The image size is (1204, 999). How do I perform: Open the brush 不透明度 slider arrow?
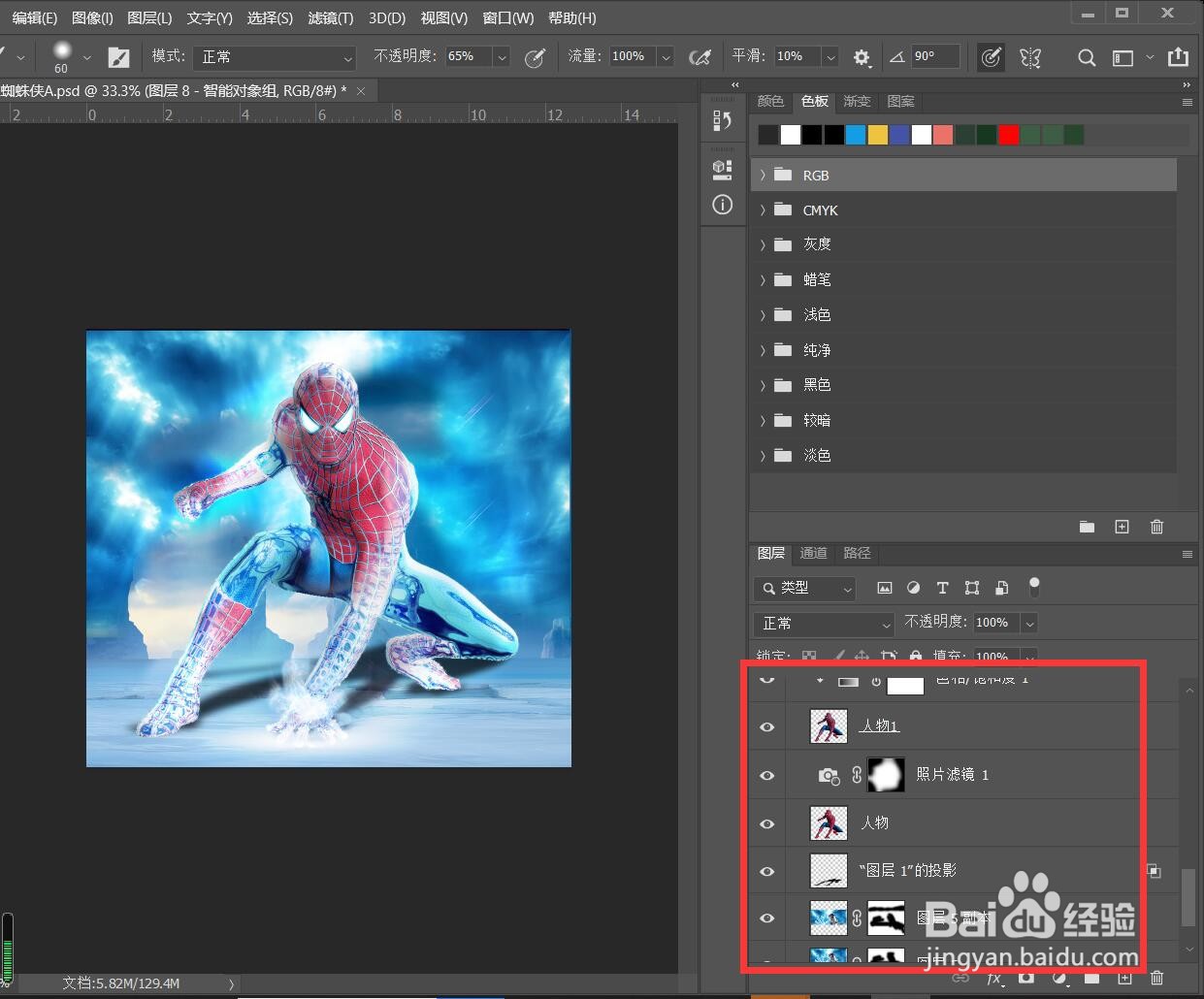(502, 57)
